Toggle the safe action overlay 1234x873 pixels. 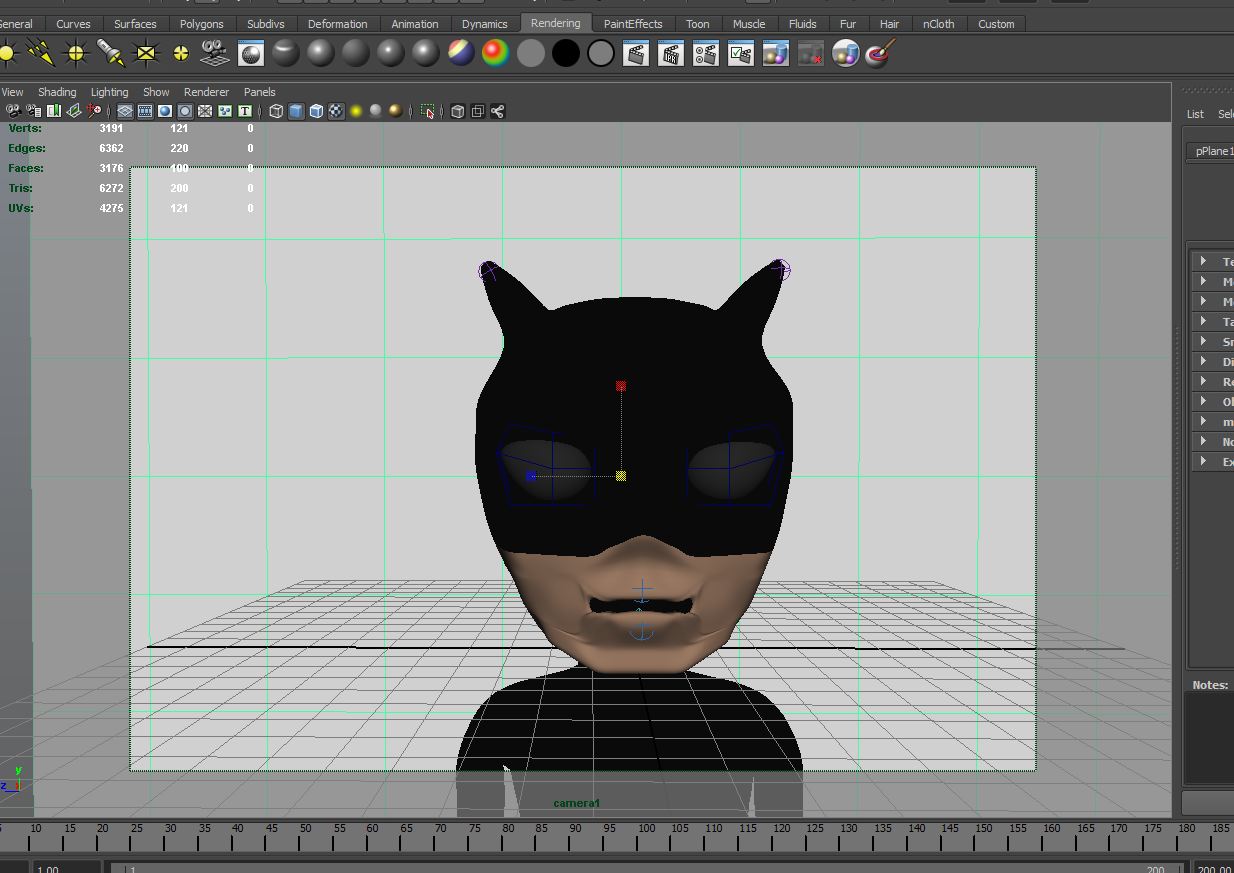tap(225, 111)
